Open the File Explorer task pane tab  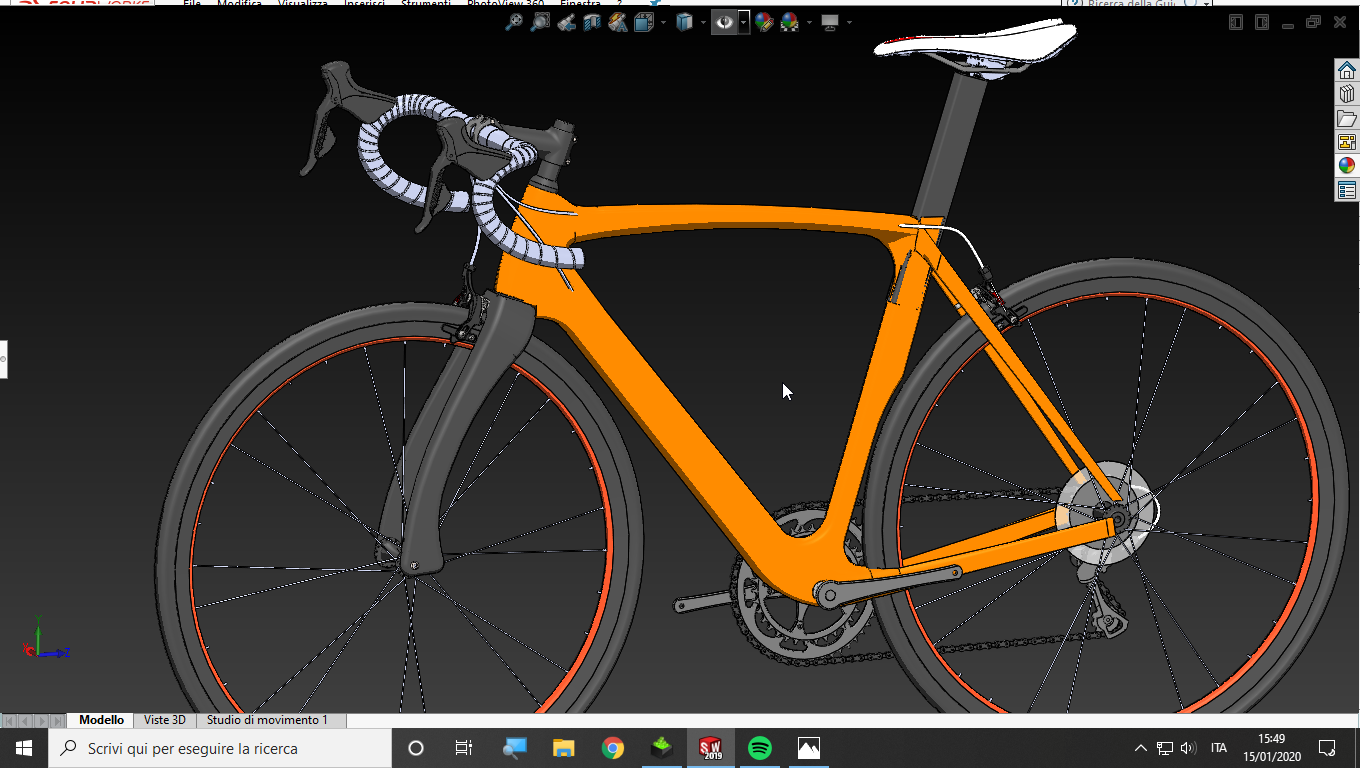(1347, 118)
